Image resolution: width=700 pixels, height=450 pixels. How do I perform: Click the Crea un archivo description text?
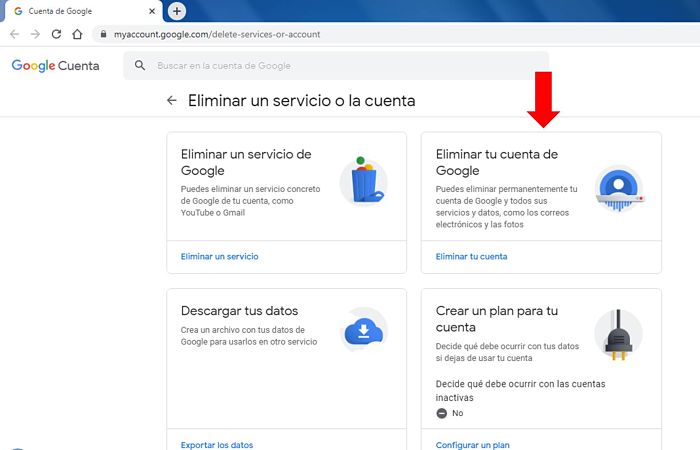(249, 336)
